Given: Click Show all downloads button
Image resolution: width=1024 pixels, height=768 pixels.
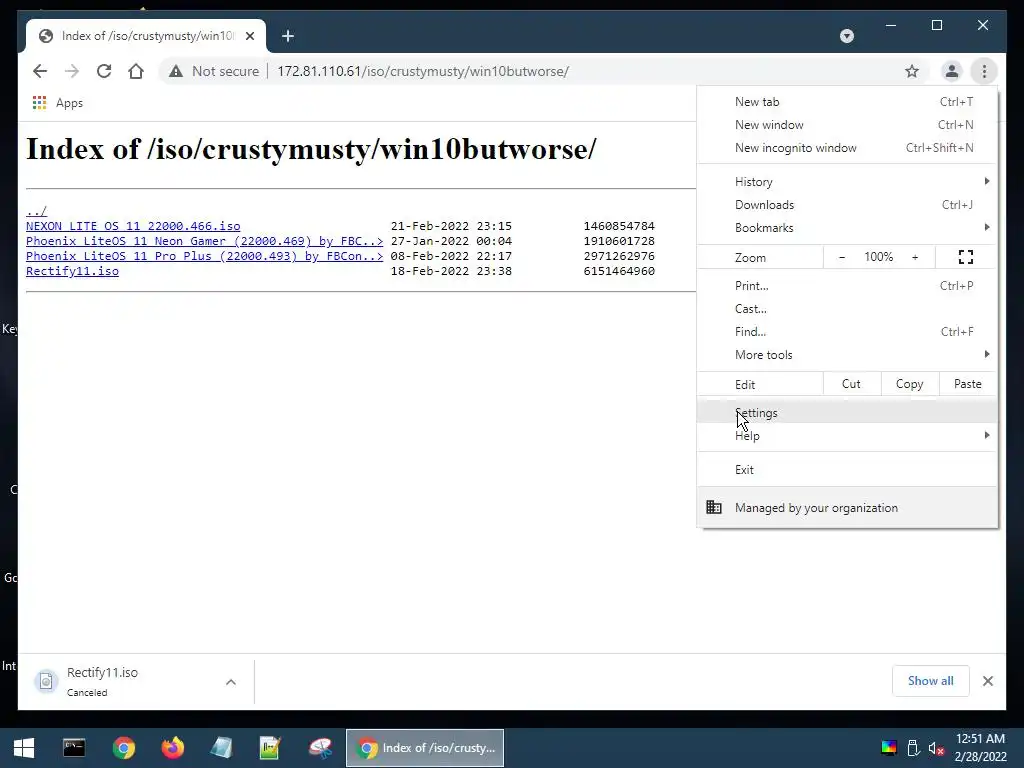Looking at the screenshot, I should (x=931, y=681).
